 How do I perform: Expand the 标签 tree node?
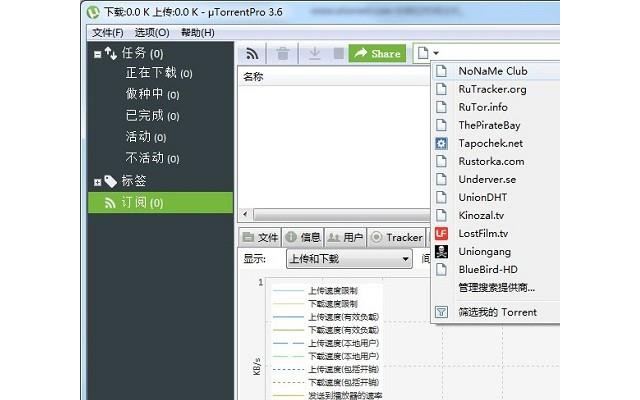[x=97, y=182]
